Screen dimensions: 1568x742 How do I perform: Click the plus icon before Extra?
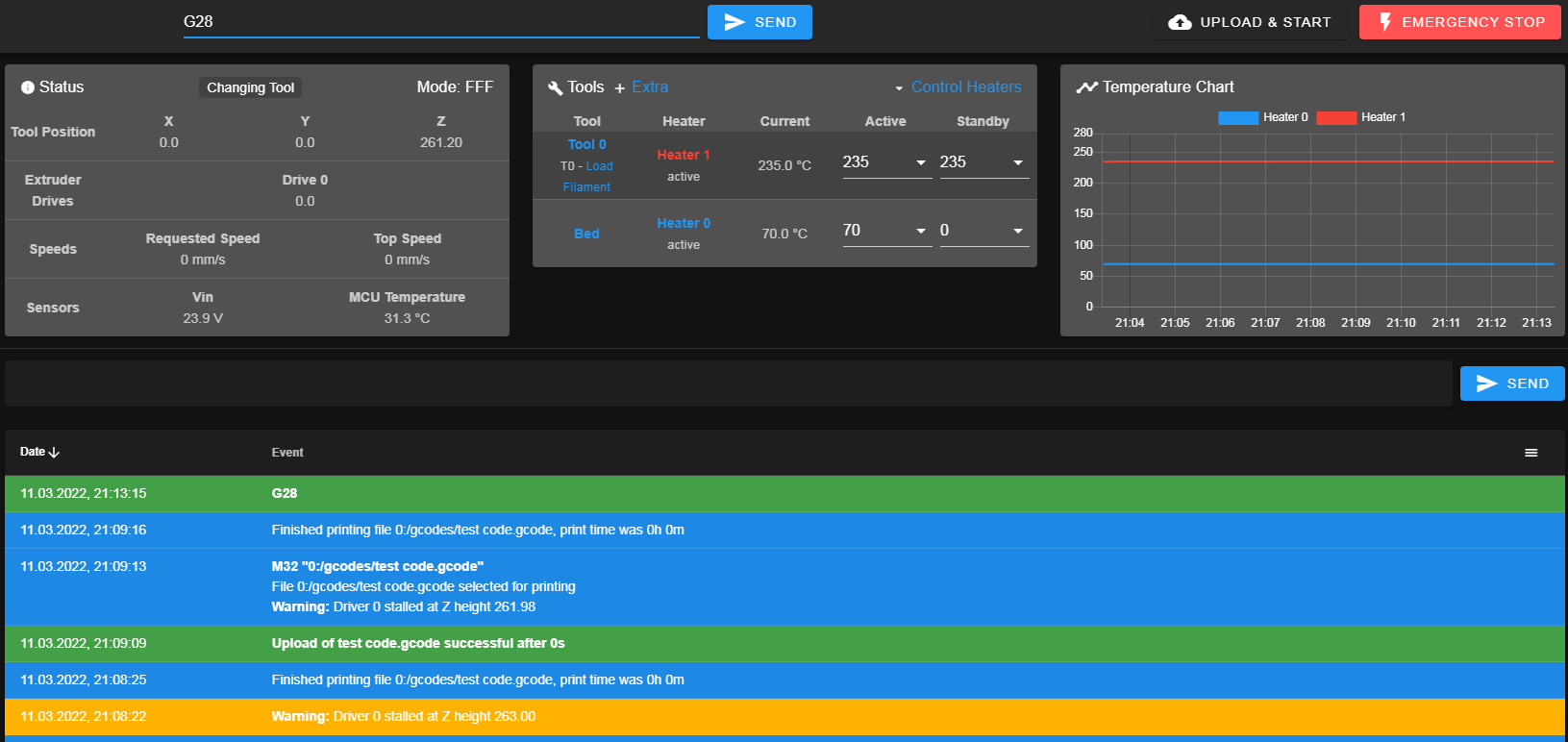pyautogui.click(x=620, y=88)
